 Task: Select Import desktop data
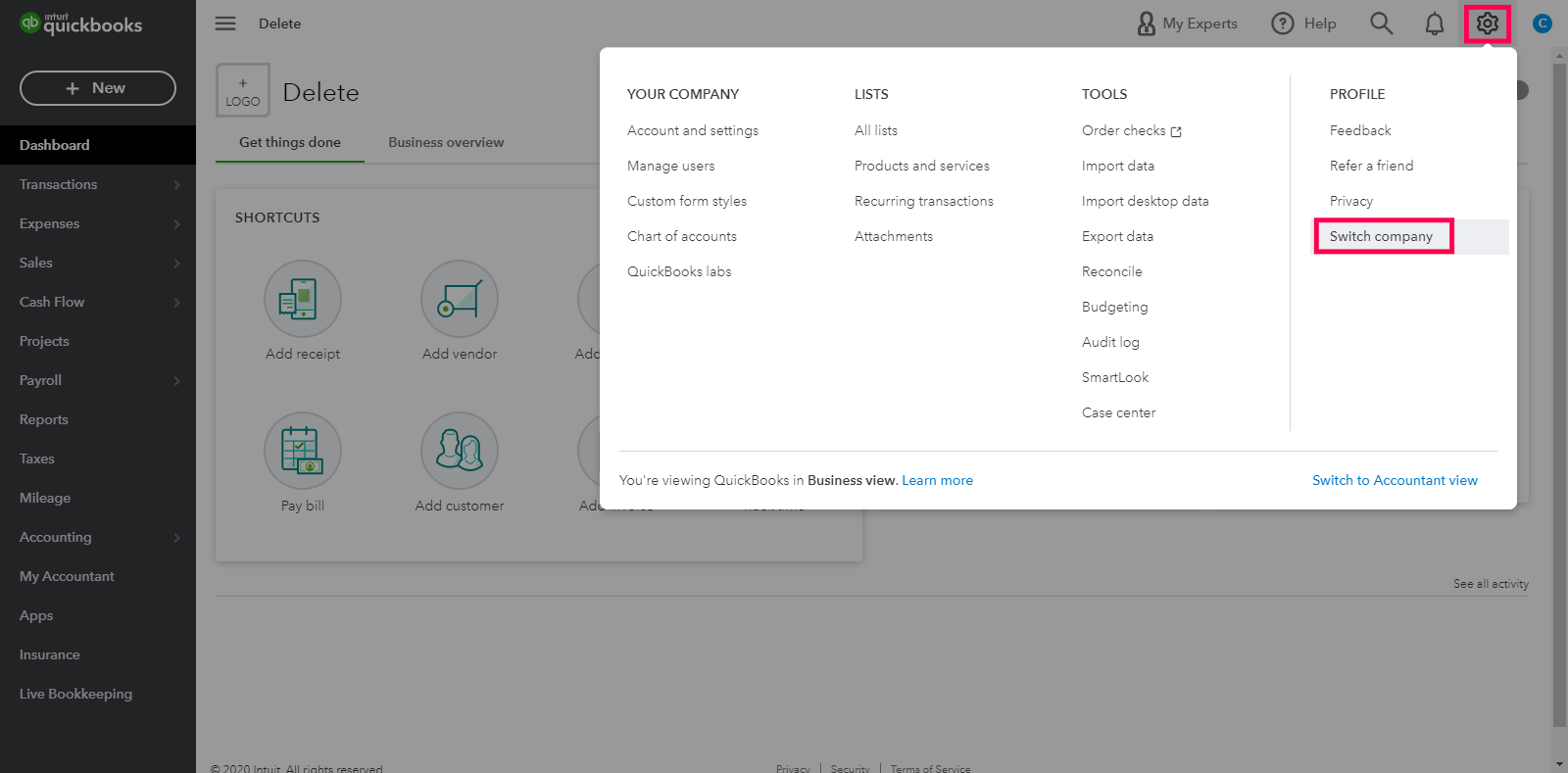pyautogui.click(x=1146, y=201)
